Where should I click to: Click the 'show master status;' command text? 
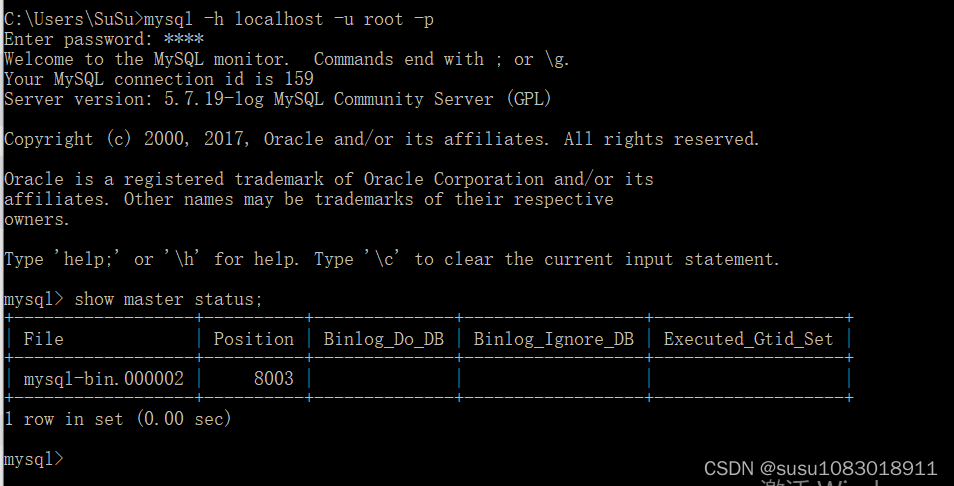click(168, 299)
